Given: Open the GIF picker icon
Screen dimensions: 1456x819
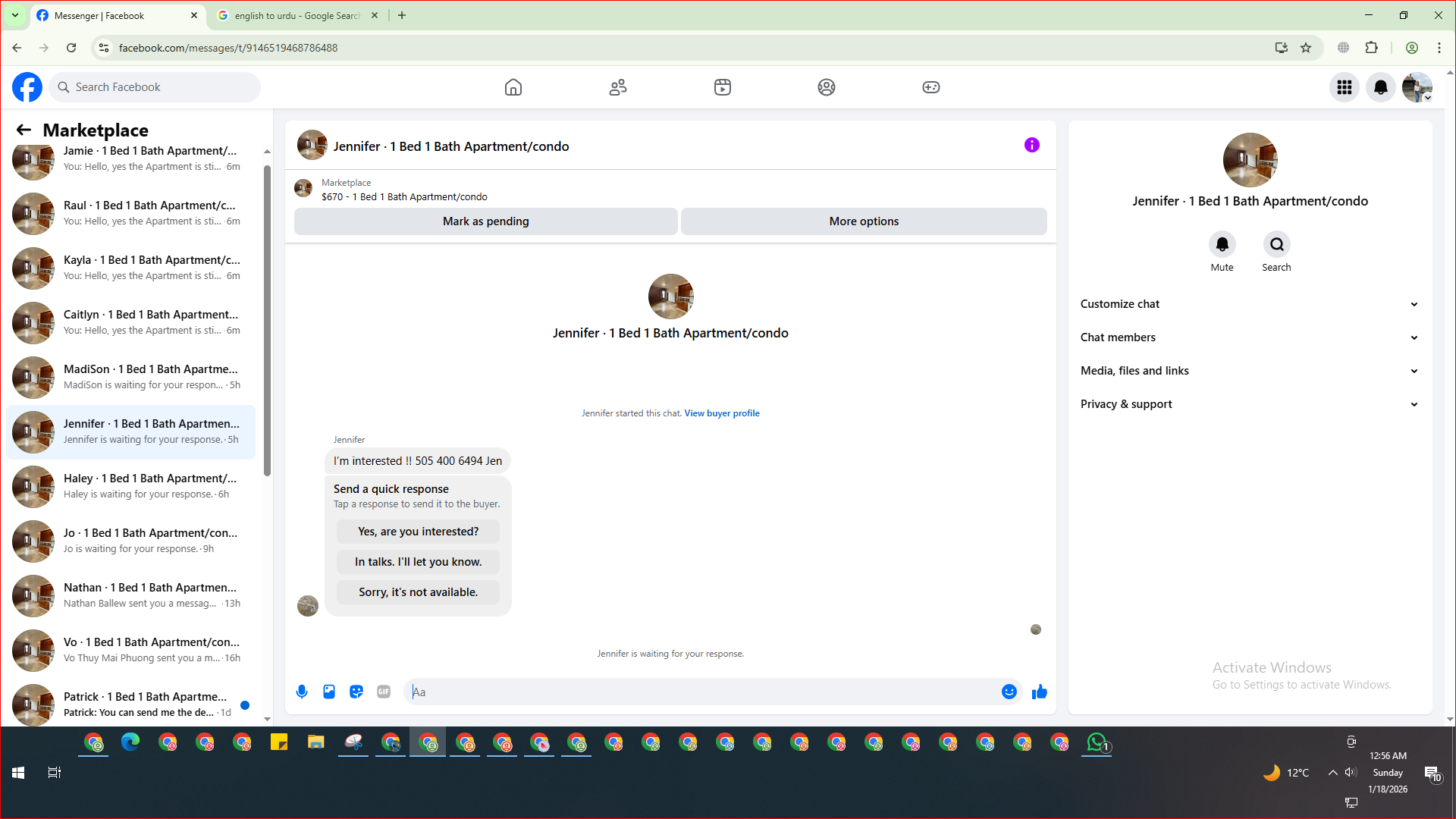Looking at the screenshot, I should point(384,692).
